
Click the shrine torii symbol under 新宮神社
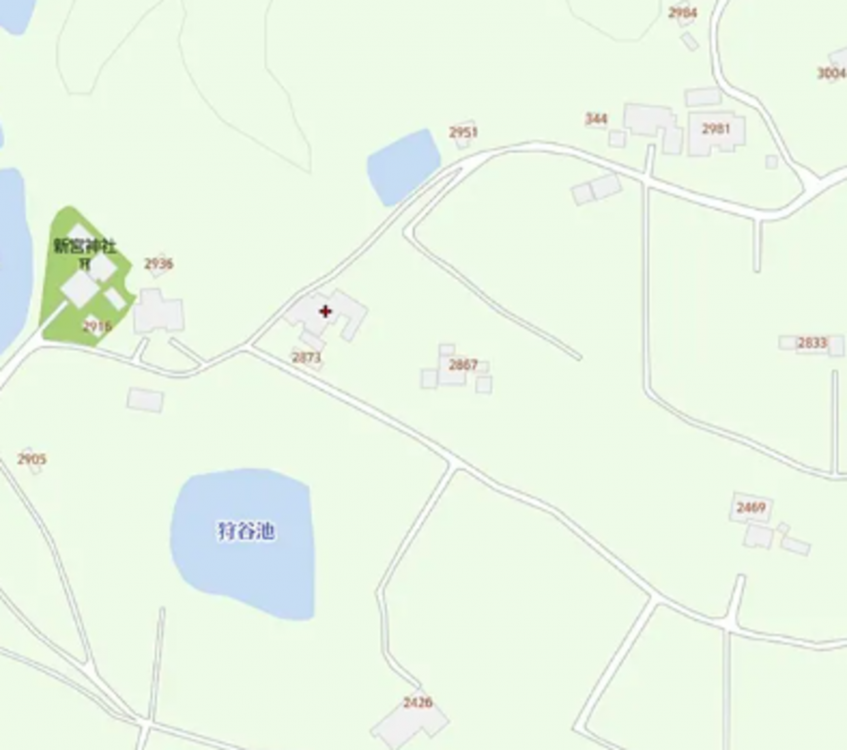tap(85, 264)
